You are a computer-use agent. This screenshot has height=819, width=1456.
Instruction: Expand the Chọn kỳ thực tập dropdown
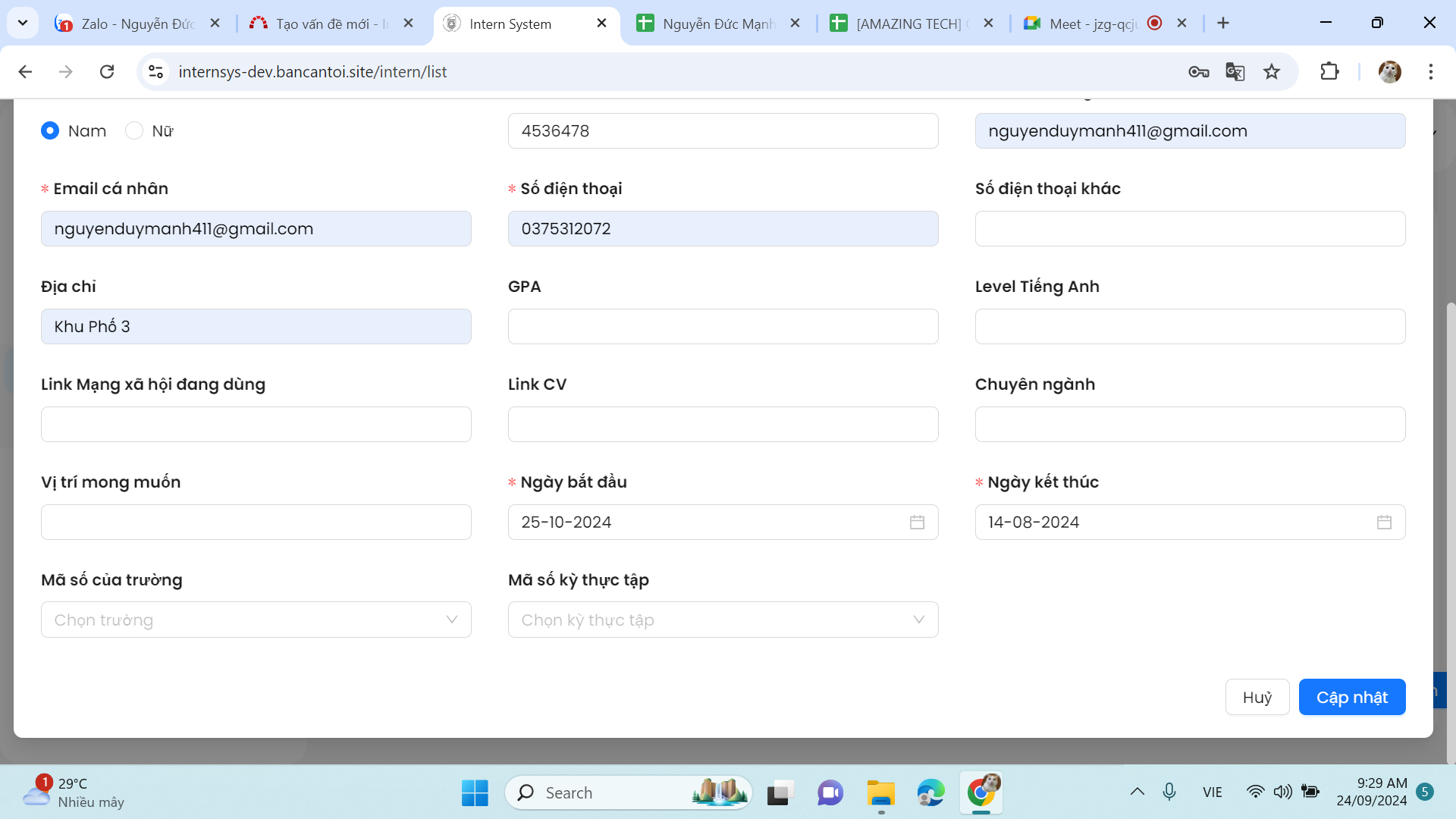(723, 620)
